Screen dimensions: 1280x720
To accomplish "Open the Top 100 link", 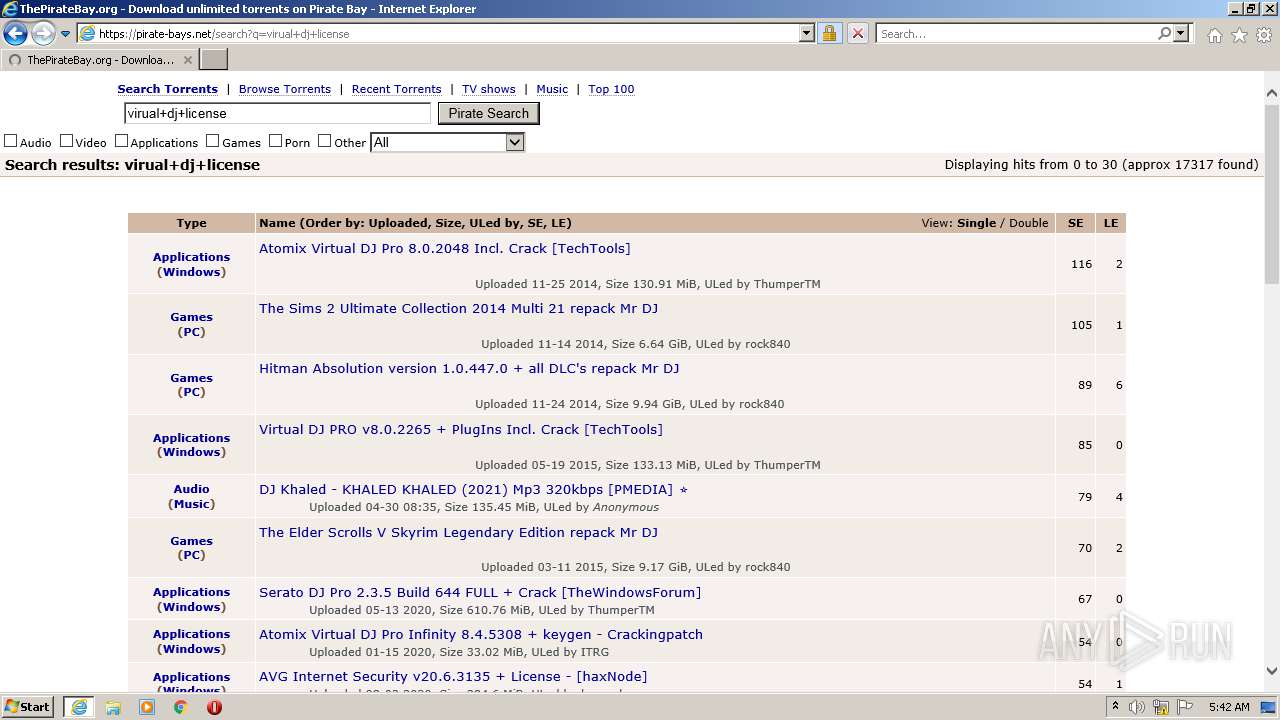I will [x=611, y=89].
